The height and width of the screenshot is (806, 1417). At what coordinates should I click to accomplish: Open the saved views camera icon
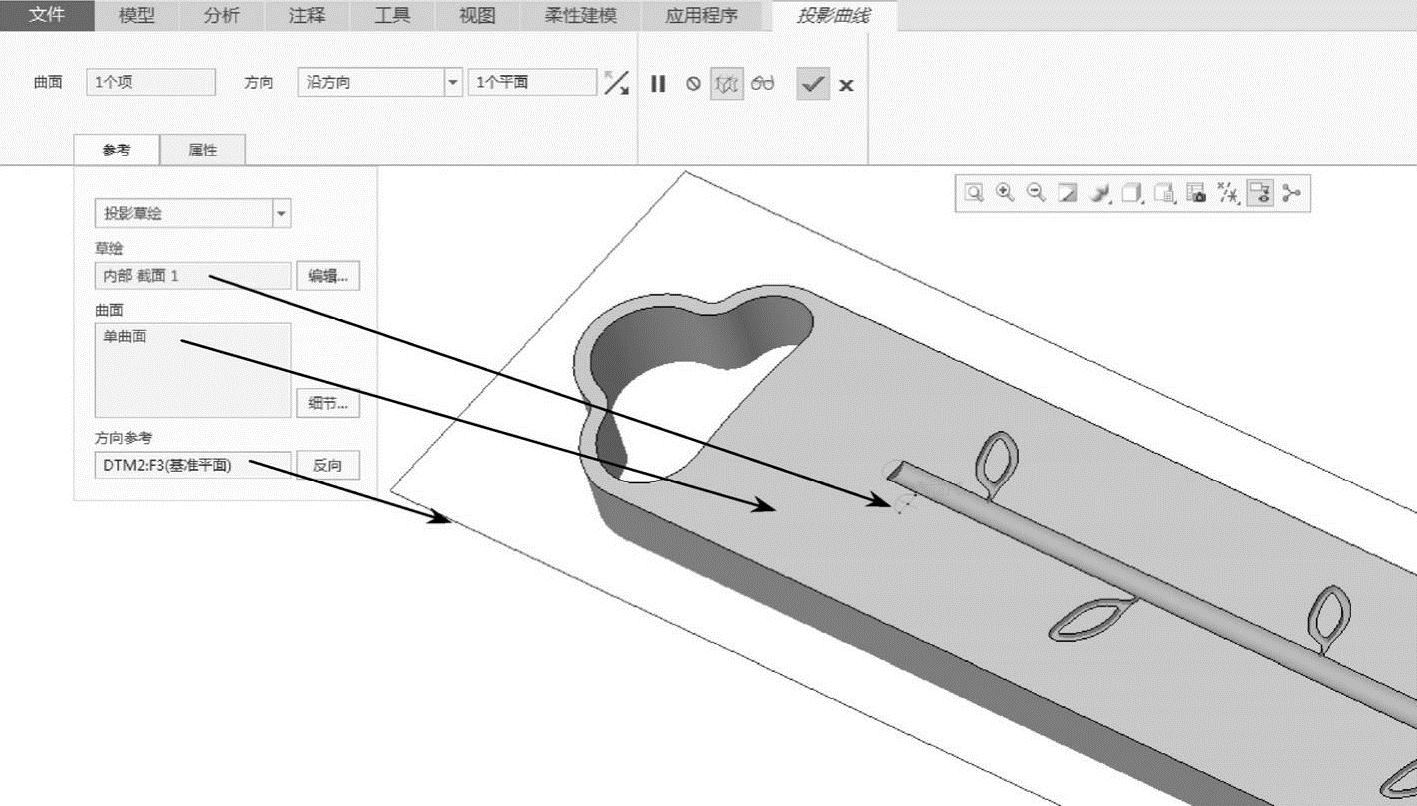pos(1196,193)
